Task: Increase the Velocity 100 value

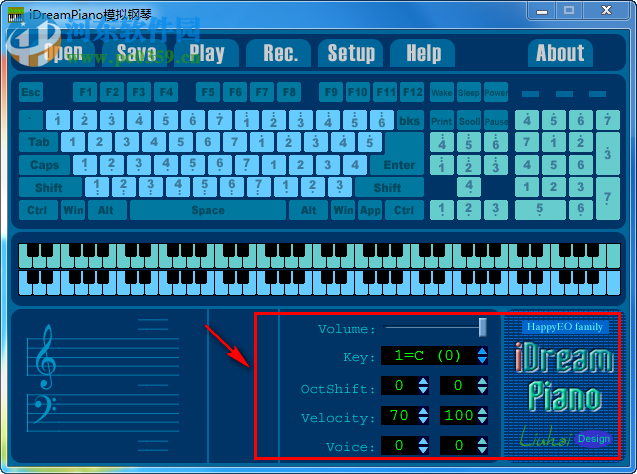Action: [x=482, y=411]
